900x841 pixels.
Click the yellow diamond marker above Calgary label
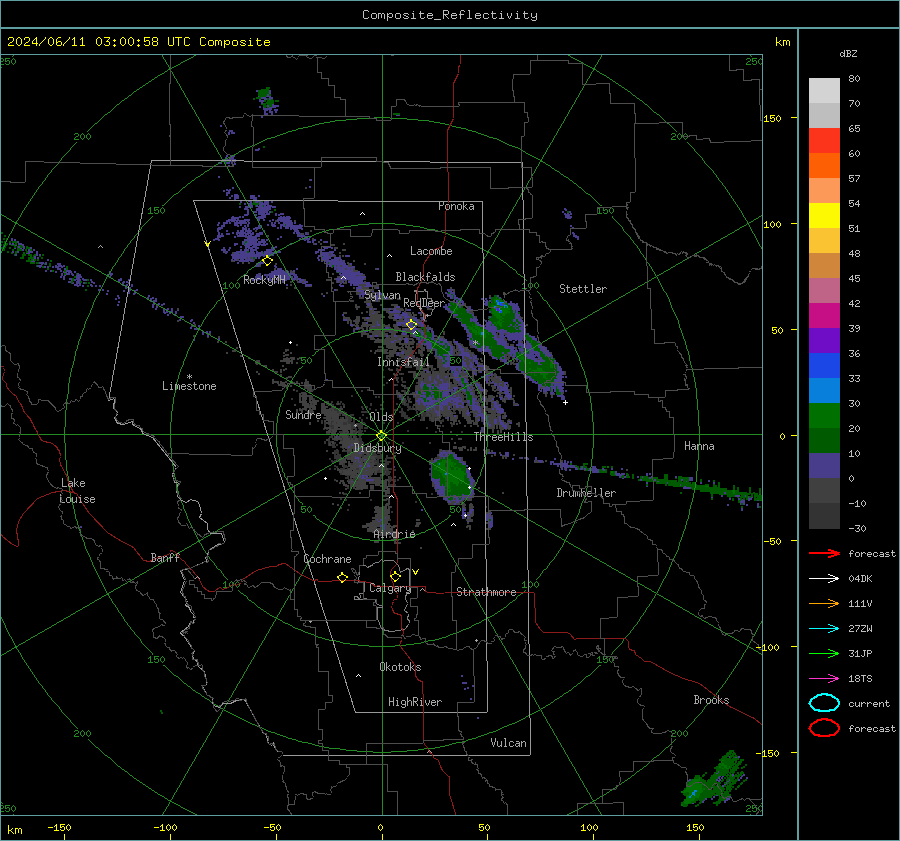tap(395, 576)
